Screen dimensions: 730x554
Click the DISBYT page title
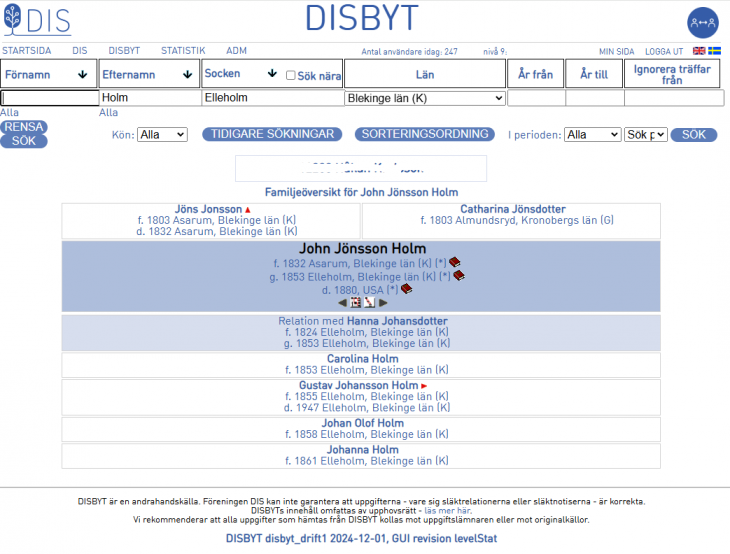tap(362, 19)
